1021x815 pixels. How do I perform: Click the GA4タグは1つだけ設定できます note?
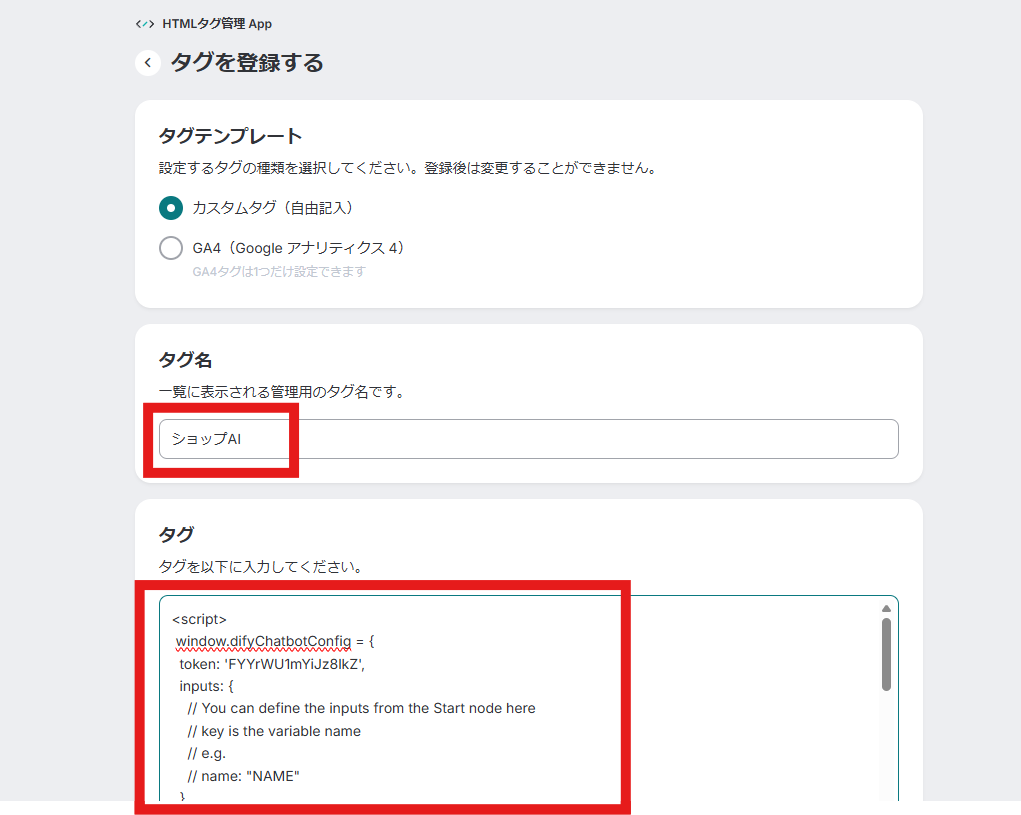click(x=279, y=271)
